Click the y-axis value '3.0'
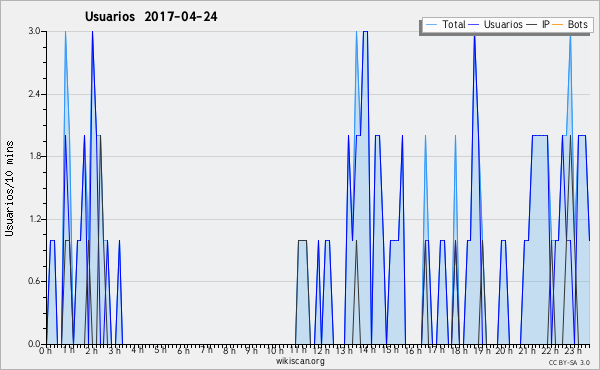 pos(34,31)
